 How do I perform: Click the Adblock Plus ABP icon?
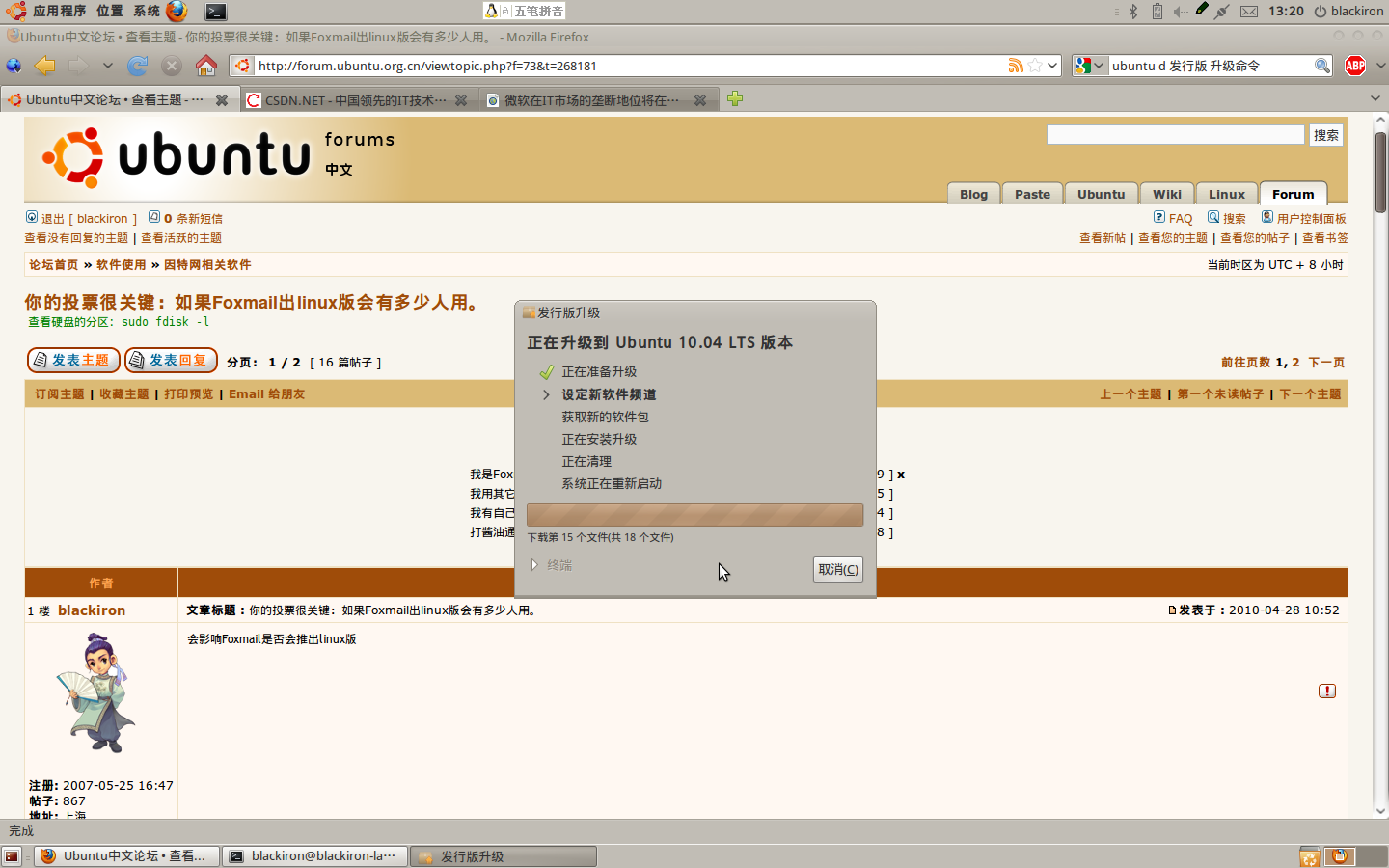click(x=1355, y=66)
